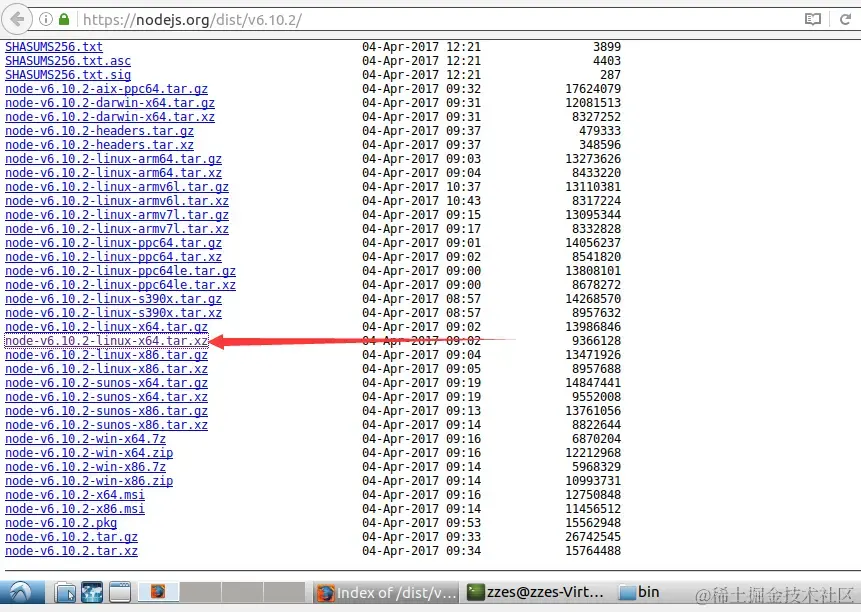861x612 pixels.
Task: Minimize all windows using panel icon
Action: 119,592
